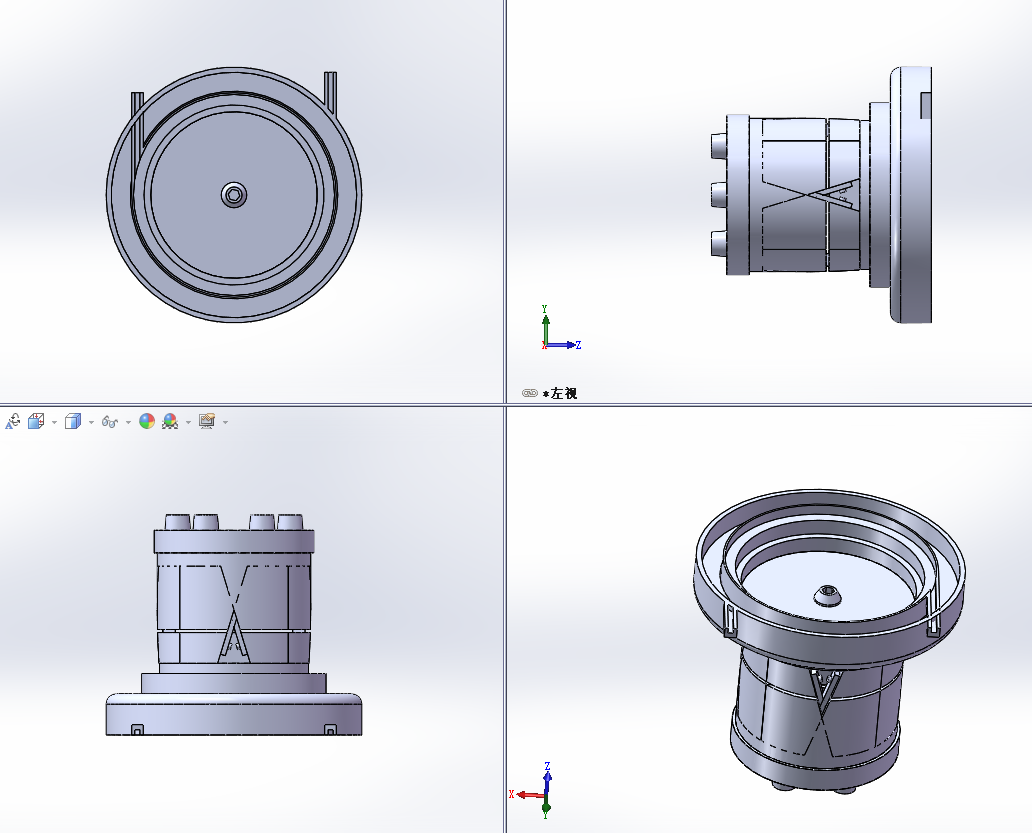1032x833 pixels.
Task: Click the XYZ triad in isometric viewport
Action: tap(530, 790)
